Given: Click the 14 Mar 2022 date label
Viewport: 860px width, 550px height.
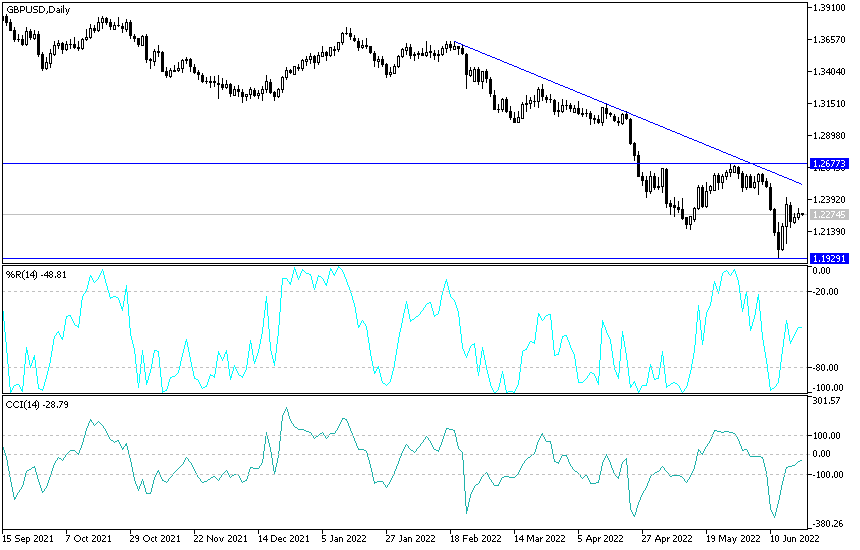Looking at the screenshot, I should coord(539,538).
